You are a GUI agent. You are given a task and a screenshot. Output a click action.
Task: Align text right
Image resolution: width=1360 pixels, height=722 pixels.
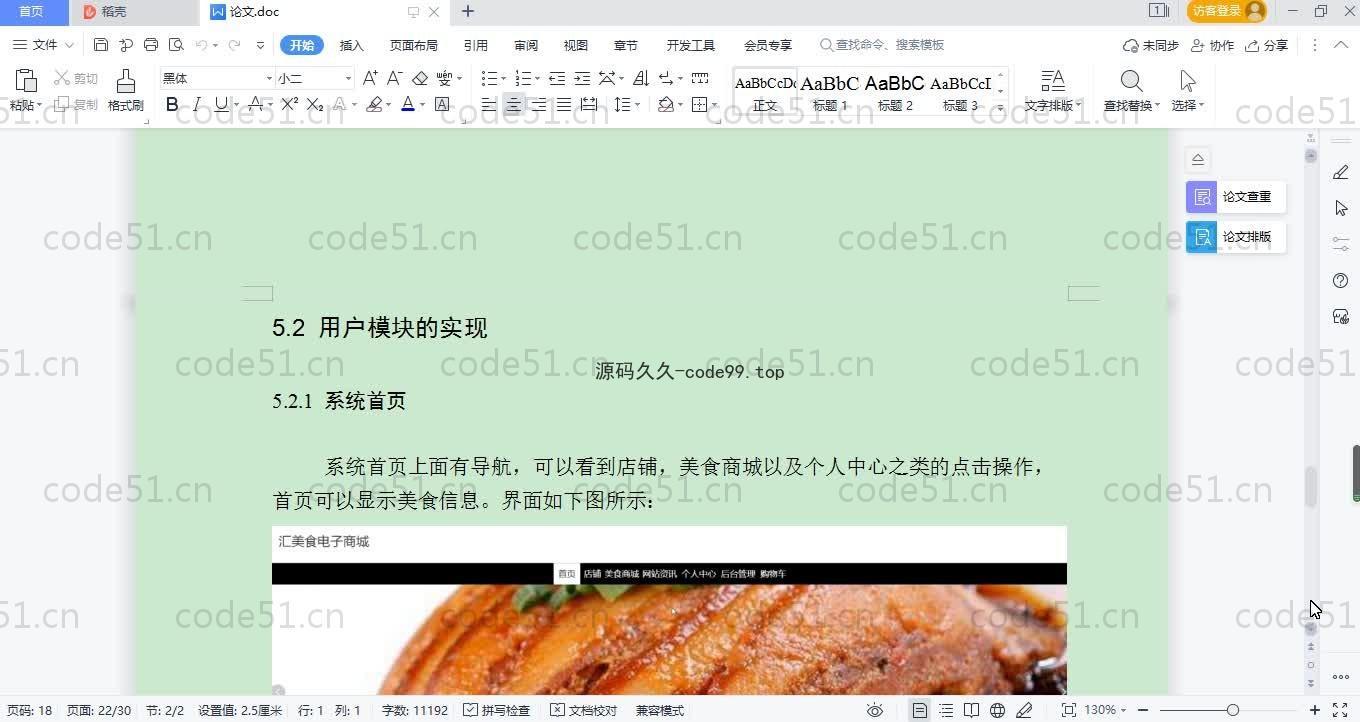click(x=539, y=104)
